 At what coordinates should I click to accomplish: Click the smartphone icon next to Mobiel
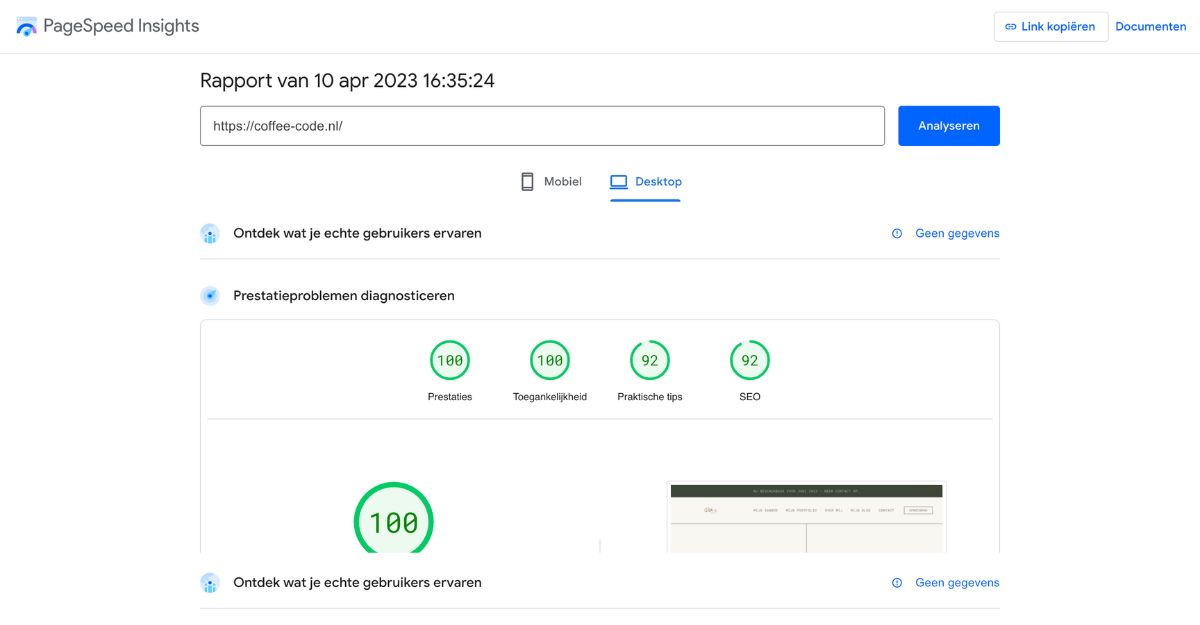click(x=526, y=181)
